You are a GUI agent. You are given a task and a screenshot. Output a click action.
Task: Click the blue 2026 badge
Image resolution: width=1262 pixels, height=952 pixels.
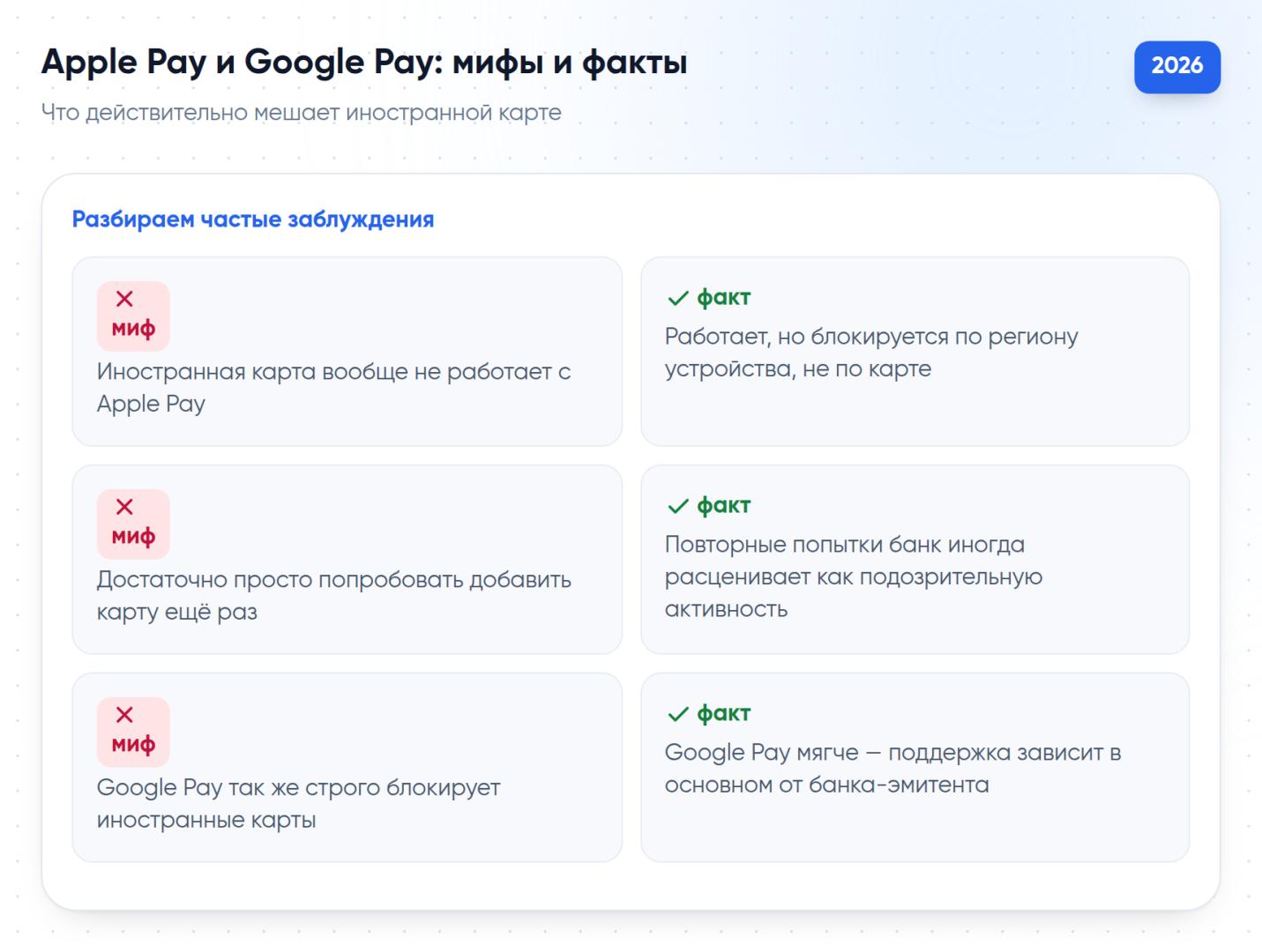[x=1176, y=66]
